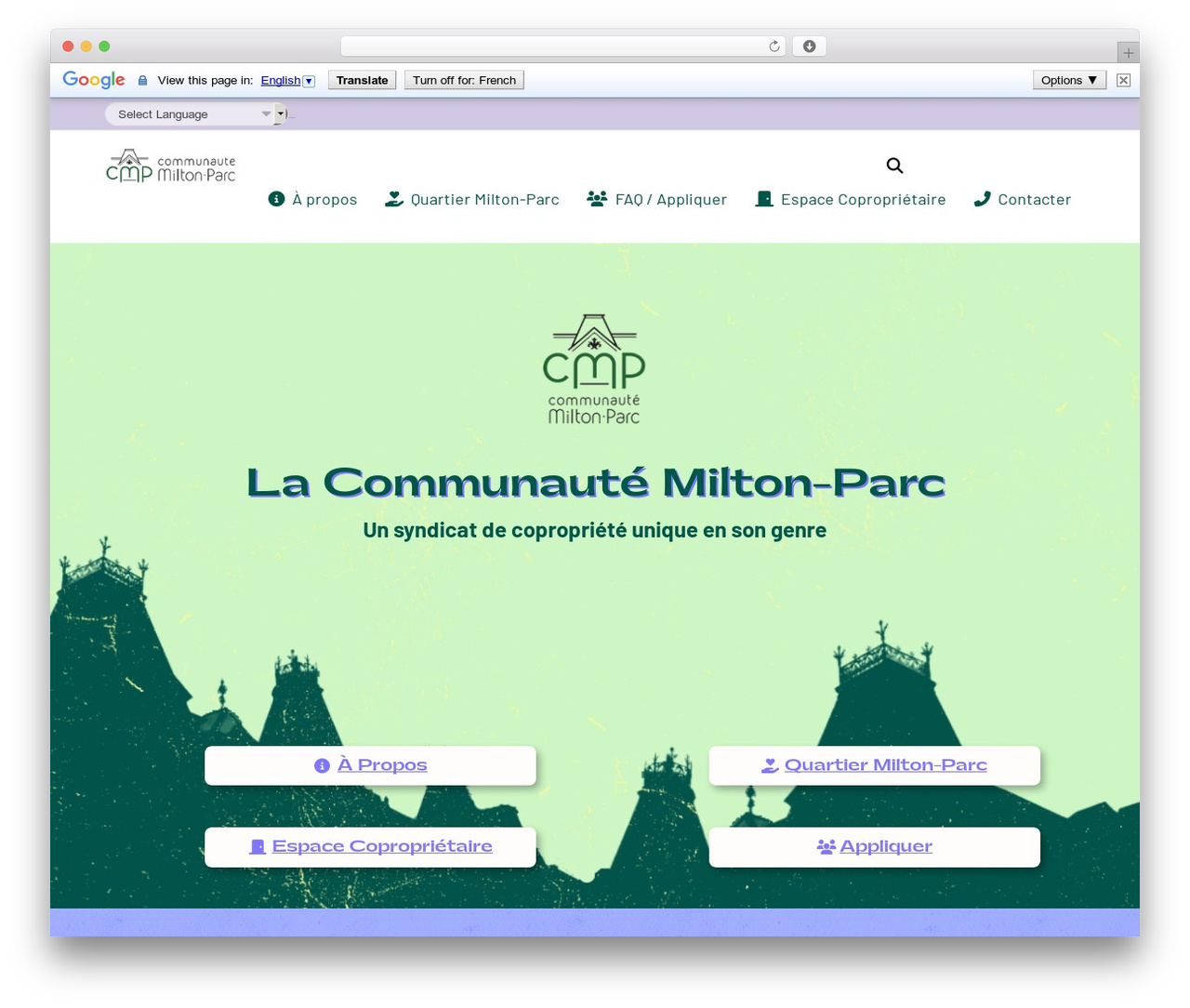Open the FAQ / Appliquer menu item
Viewport: 1190px width, 1008px height.
tap(656, 199)
